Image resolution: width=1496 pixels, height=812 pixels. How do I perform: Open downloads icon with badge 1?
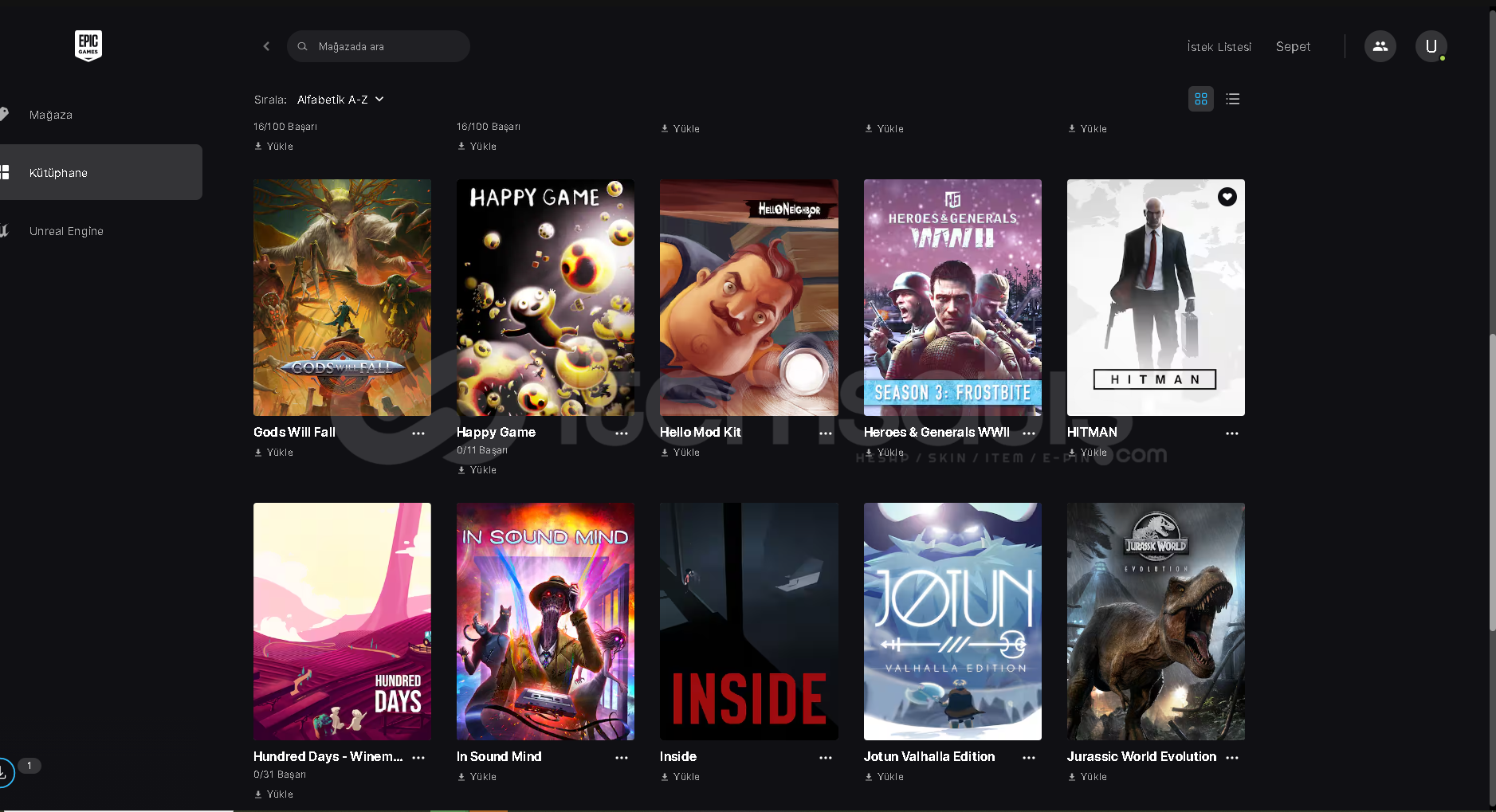[4, 772]
